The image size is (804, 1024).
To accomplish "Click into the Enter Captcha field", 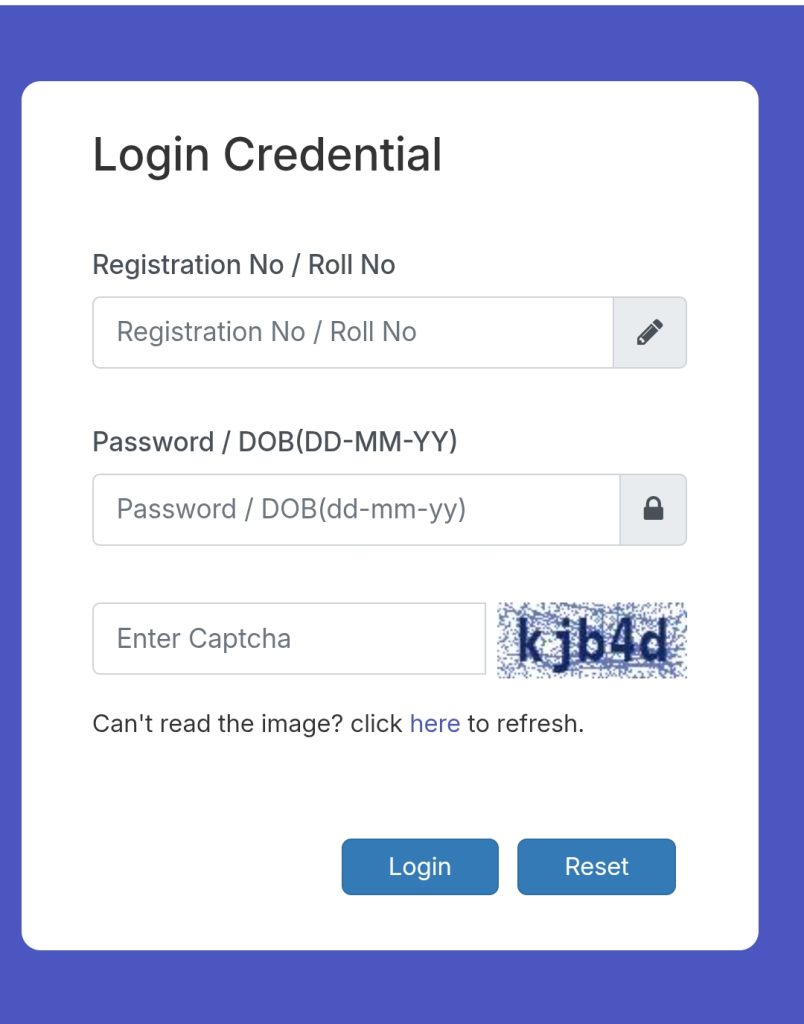I will coord(288,638).
